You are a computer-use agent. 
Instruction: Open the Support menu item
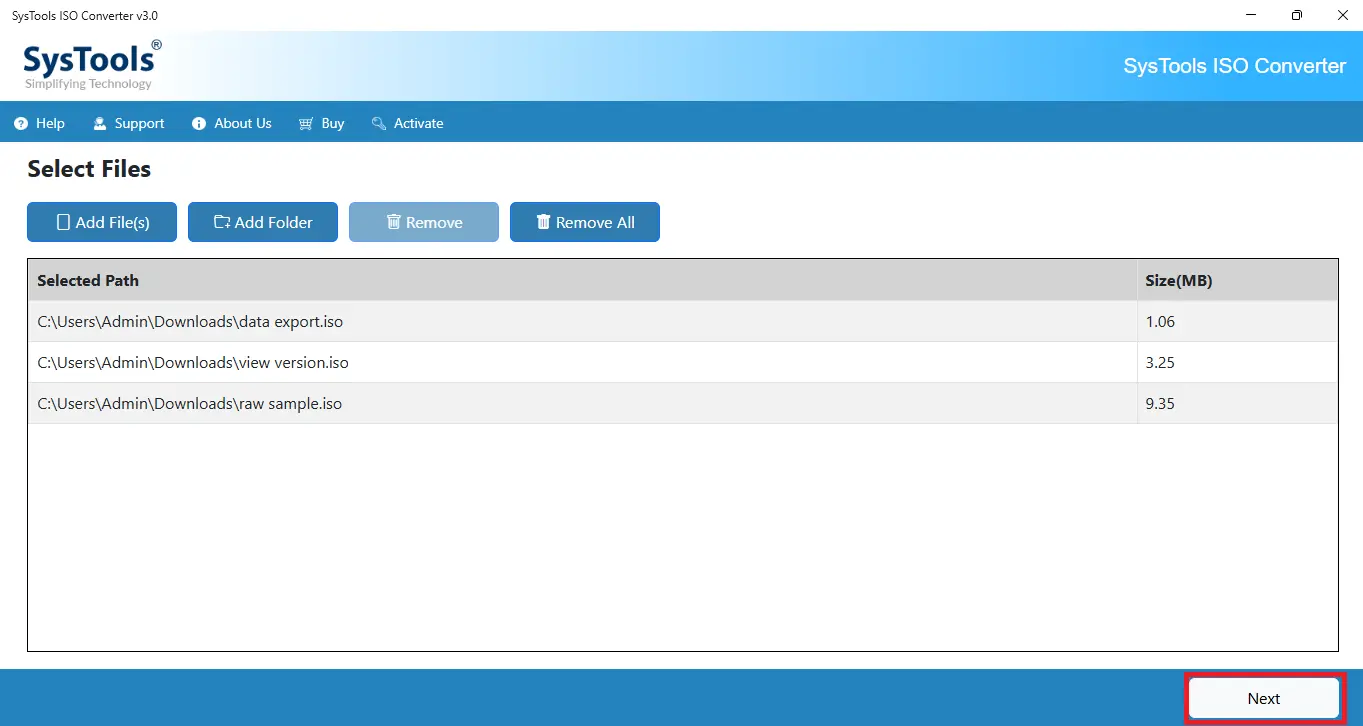click(128, 123)
